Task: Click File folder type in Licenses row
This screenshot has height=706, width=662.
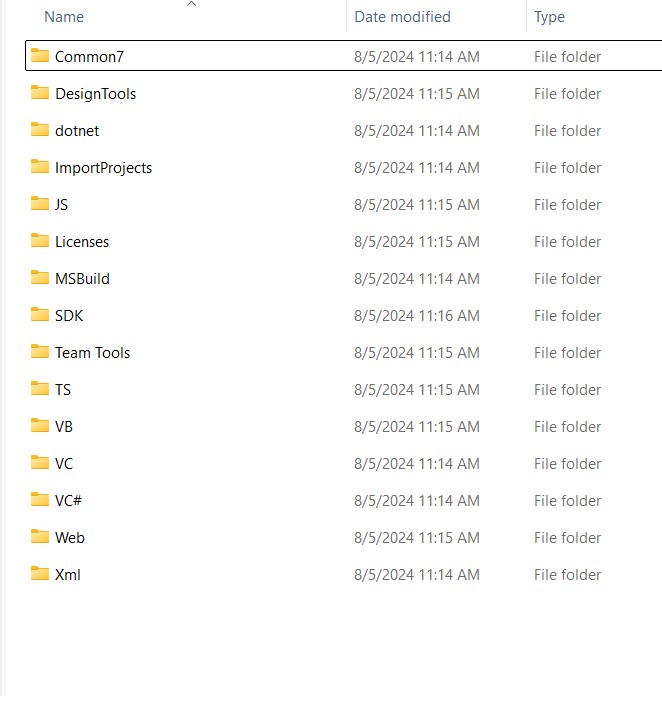Action: [567, 242]
